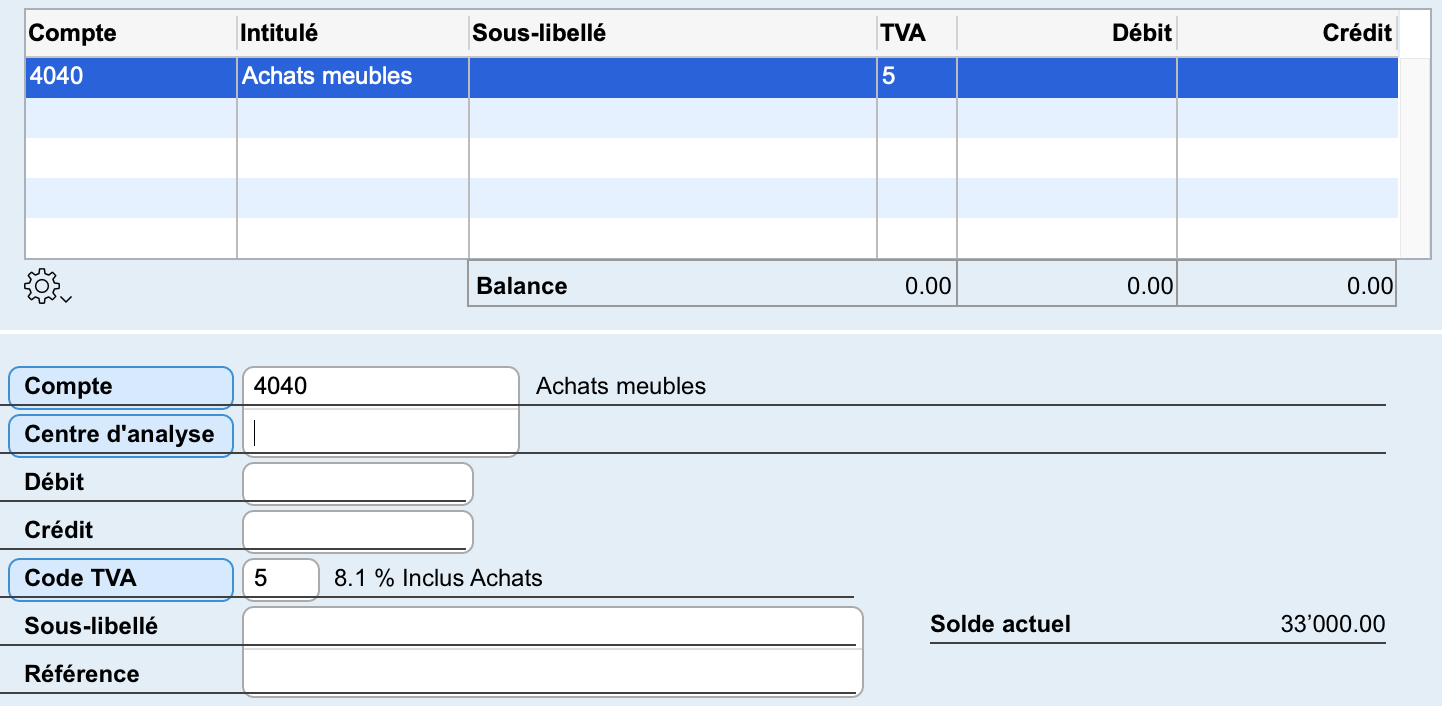This screenshot has height=706, width=1442.
Task: Click the Débit amount input field
Action: 357,482
